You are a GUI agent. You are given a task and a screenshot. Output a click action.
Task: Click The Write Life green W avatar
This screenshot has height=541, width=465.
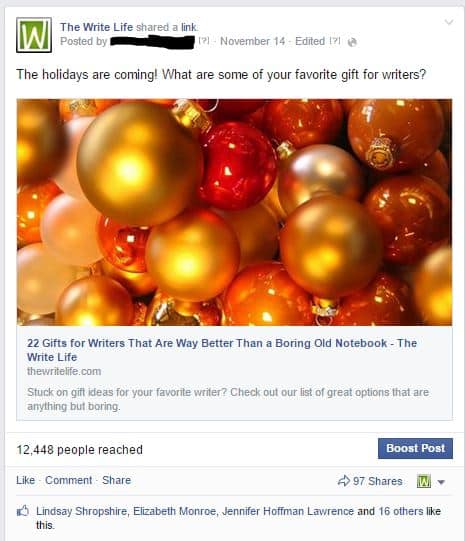point(34,35)
